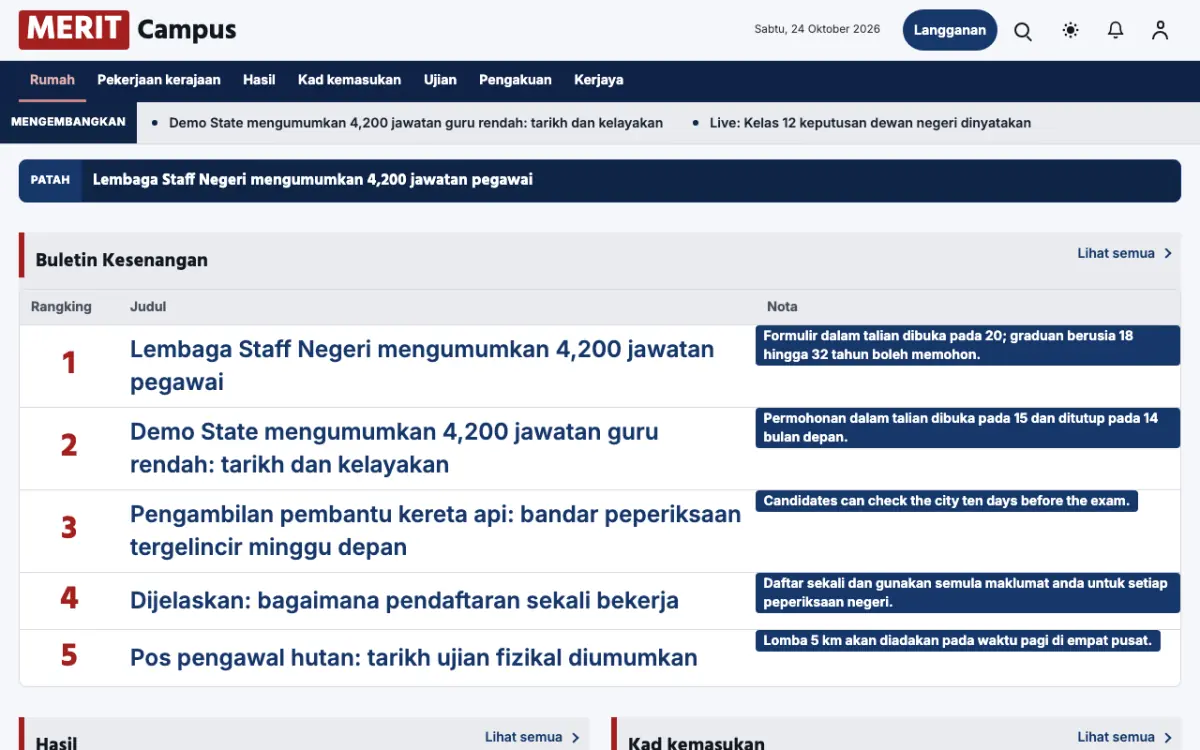Screen dimensions: 1200x750
Task: Open Kad kemasukan navigation item
Action: coord(349,80)
